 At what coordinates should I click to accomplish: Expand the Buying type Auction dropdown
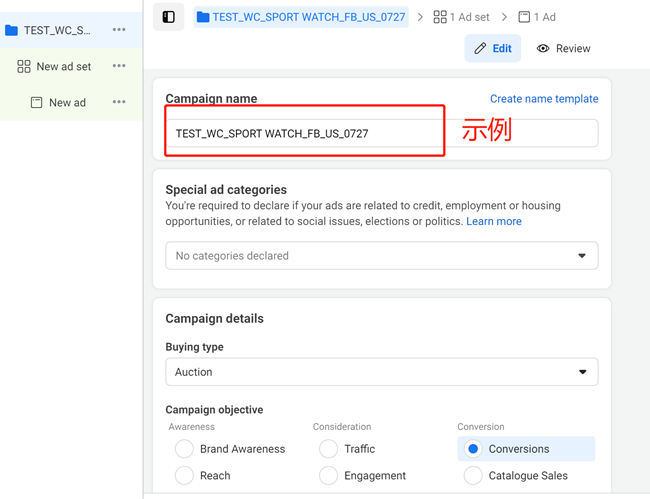click(381, 372)
